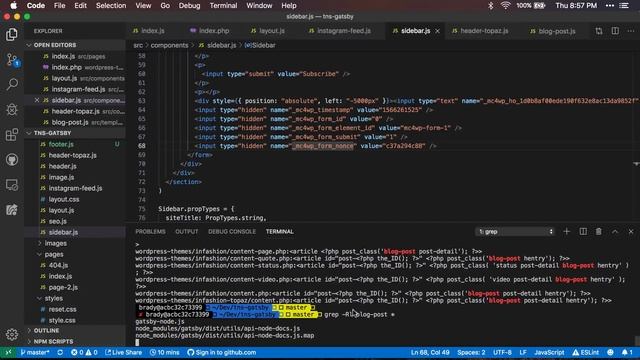Show the Debug Console panel tab

(232, 231)
